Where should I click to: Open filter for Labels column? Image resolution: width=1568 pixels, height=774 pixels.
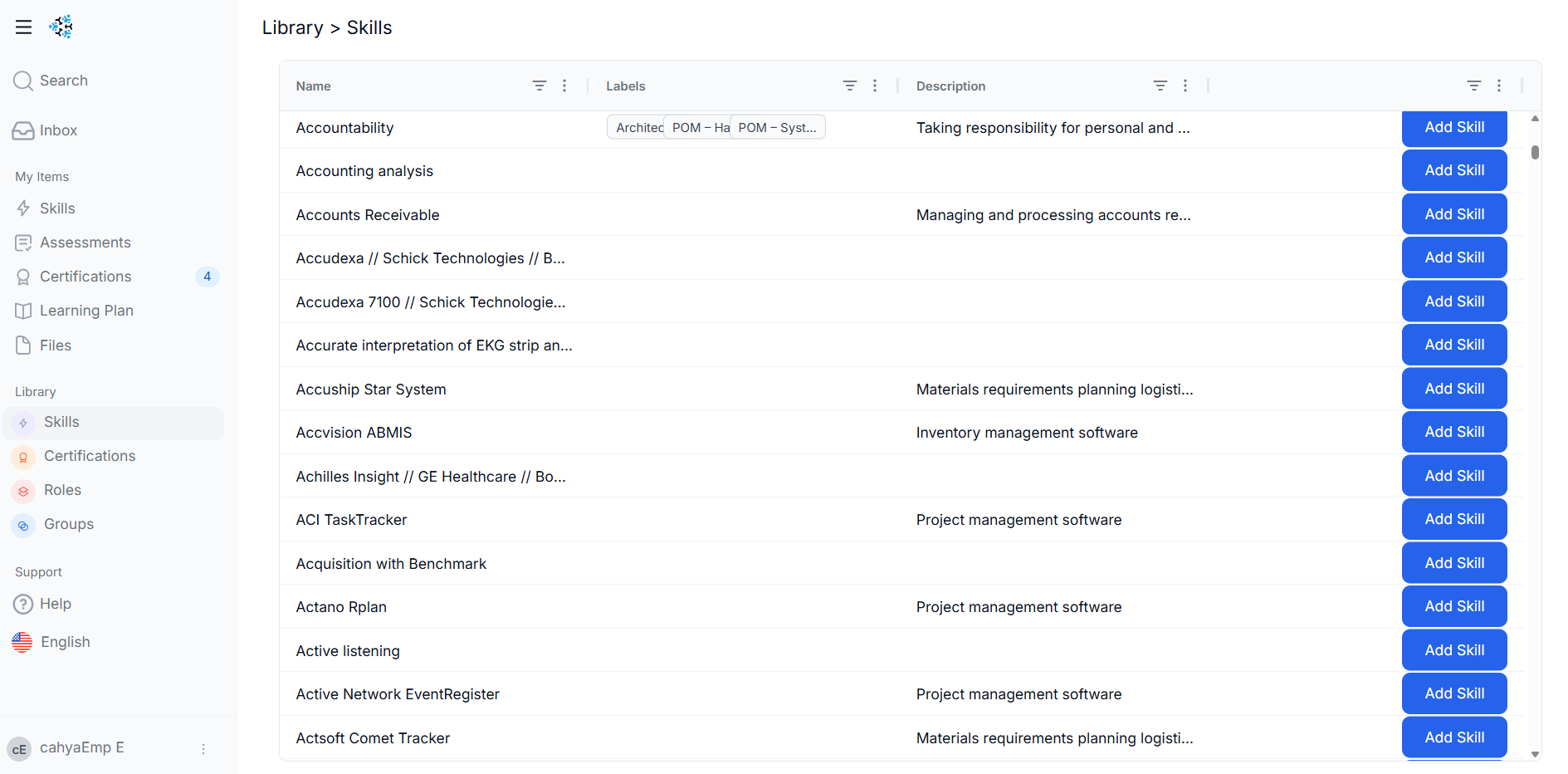click(850, 86)
